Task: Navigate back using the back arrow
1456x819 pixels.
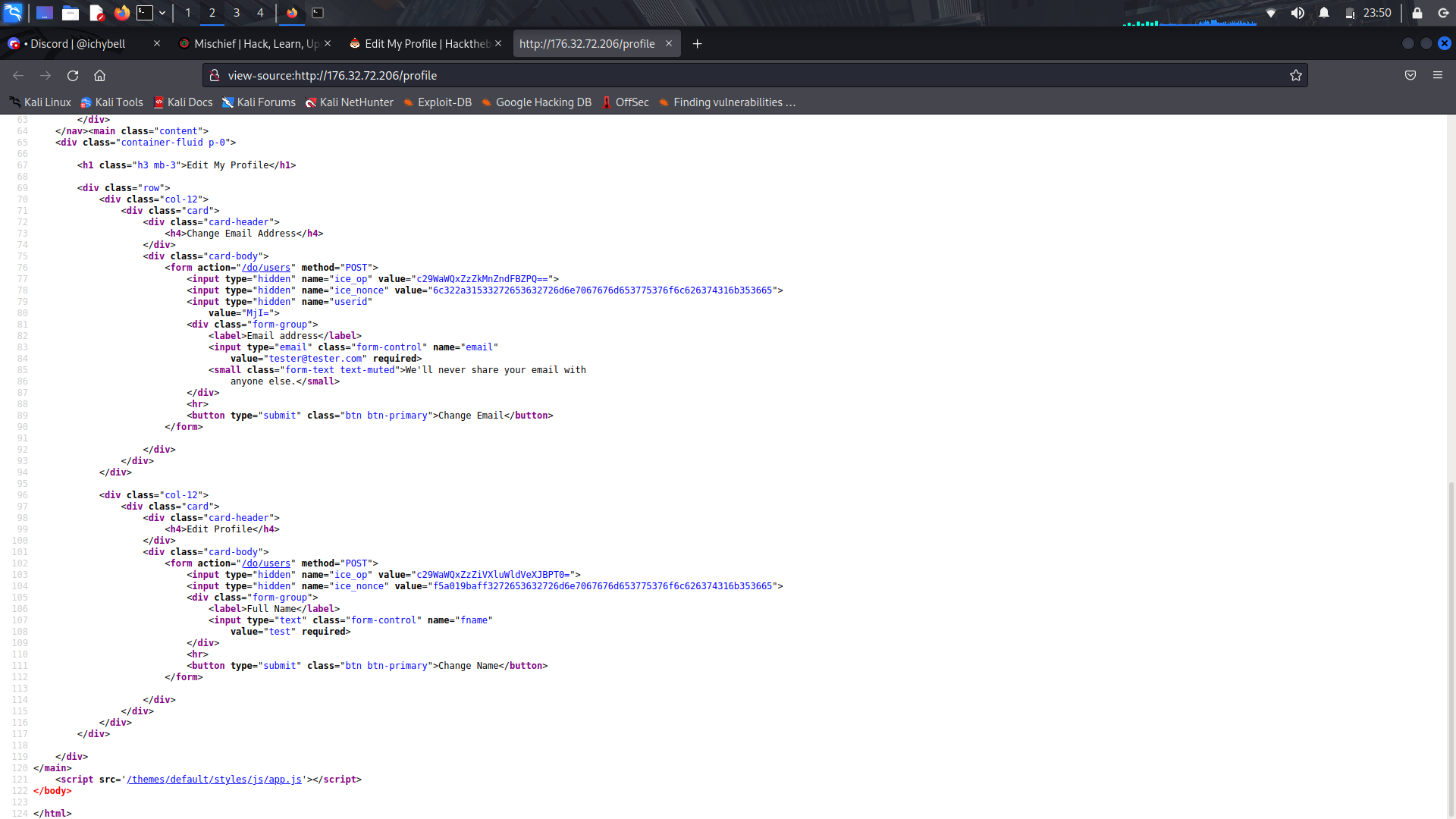Action: pos(17,76)
